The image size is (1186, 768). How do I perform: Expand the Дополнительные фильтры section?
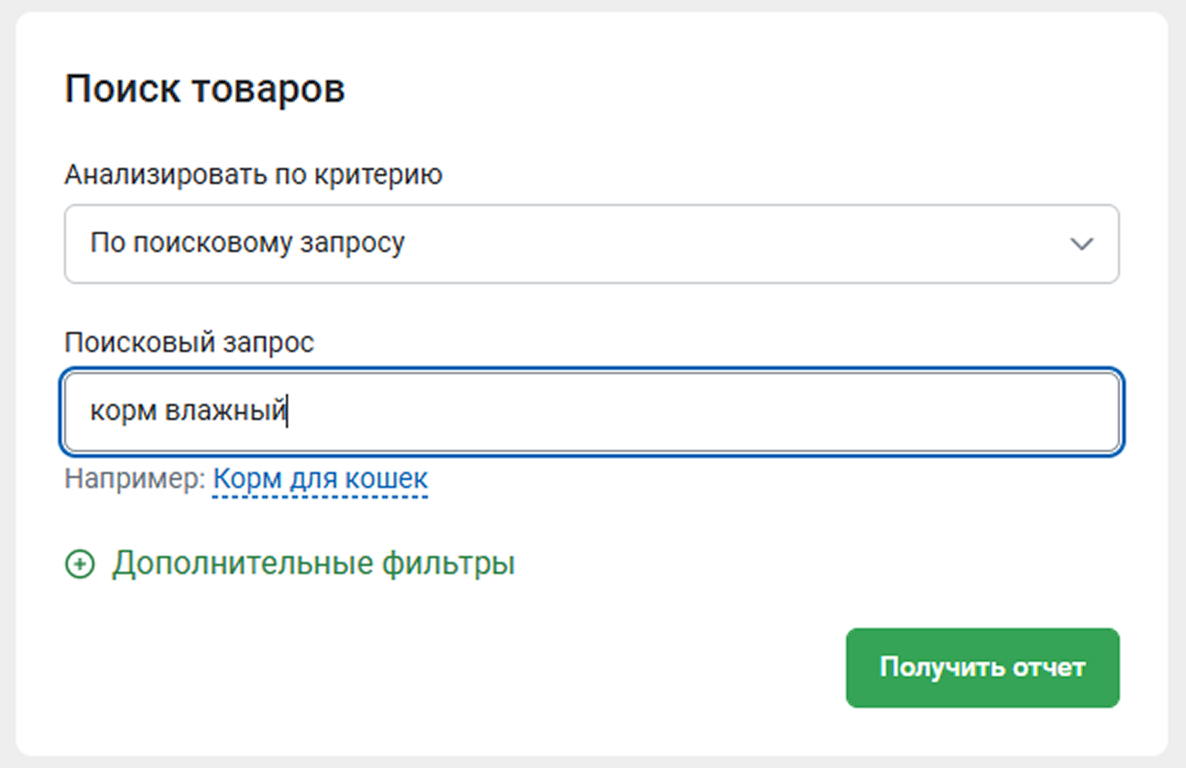312,564
